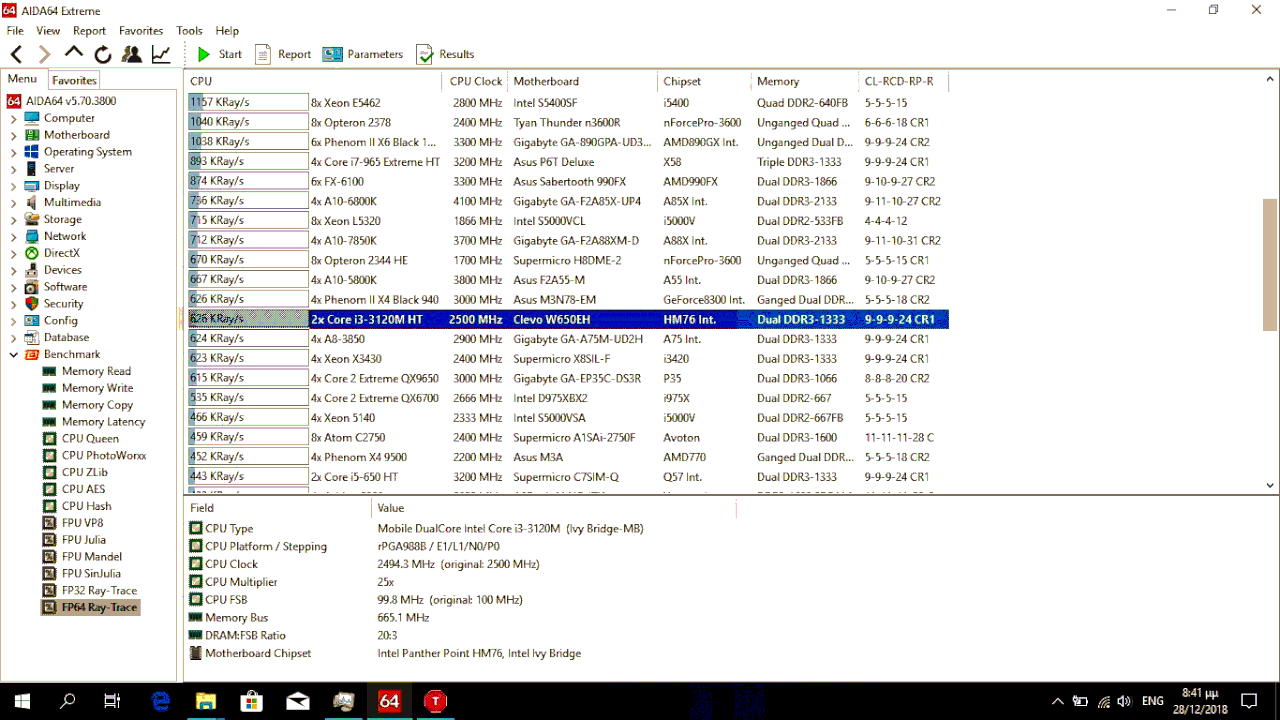Sort by CPU Clock column header
Screen dimensions: 1280x720
[x=476, y=81]
